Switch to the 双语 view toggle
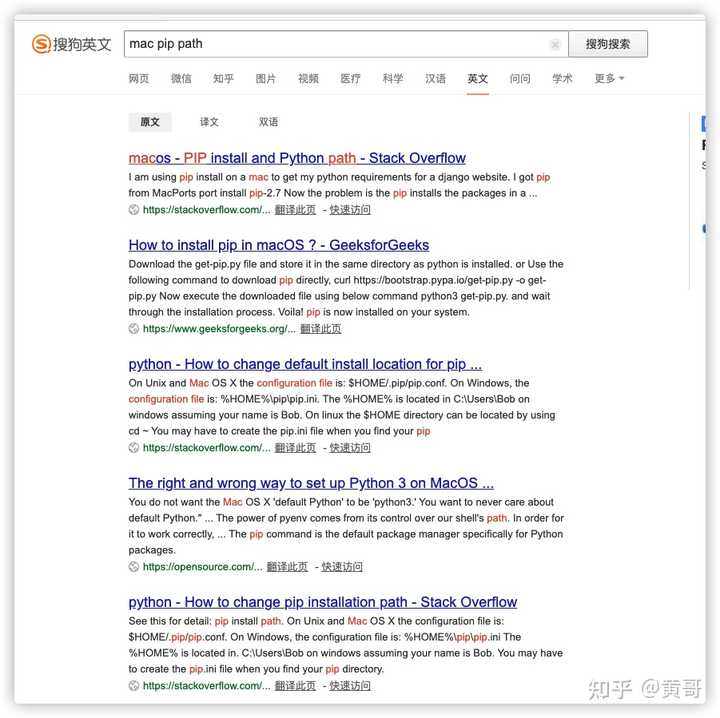 click(x=269, y=122)
